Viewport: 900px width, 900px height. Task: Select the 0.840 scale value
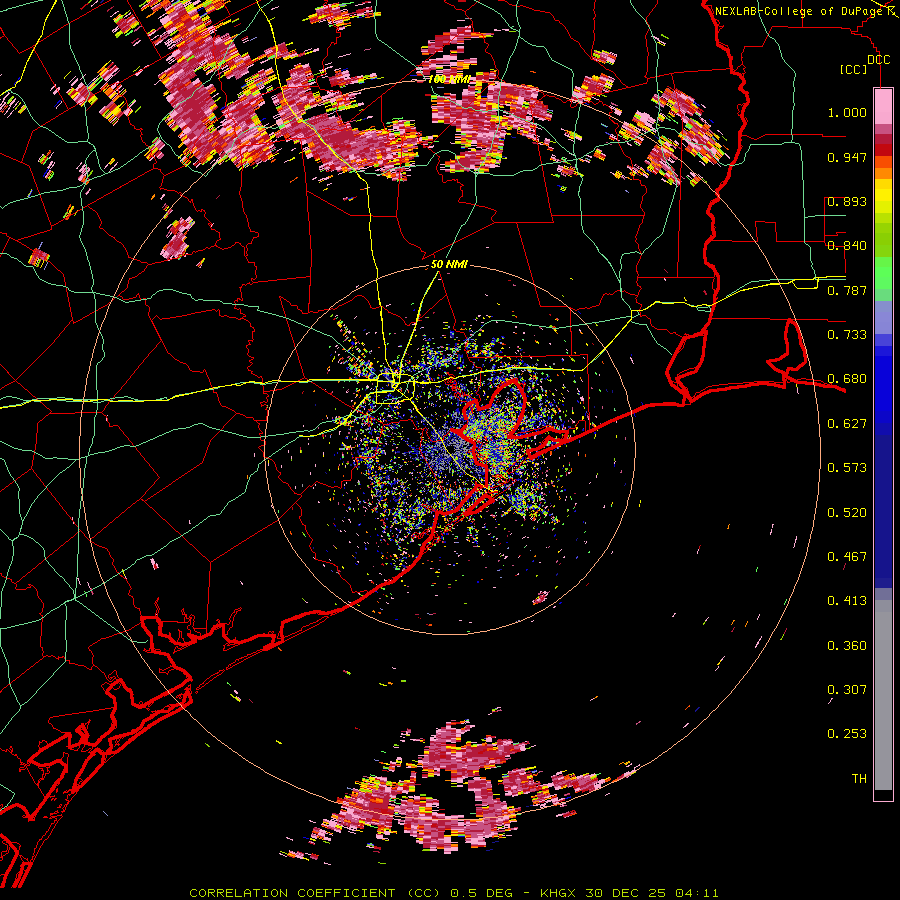pos(847,246)
